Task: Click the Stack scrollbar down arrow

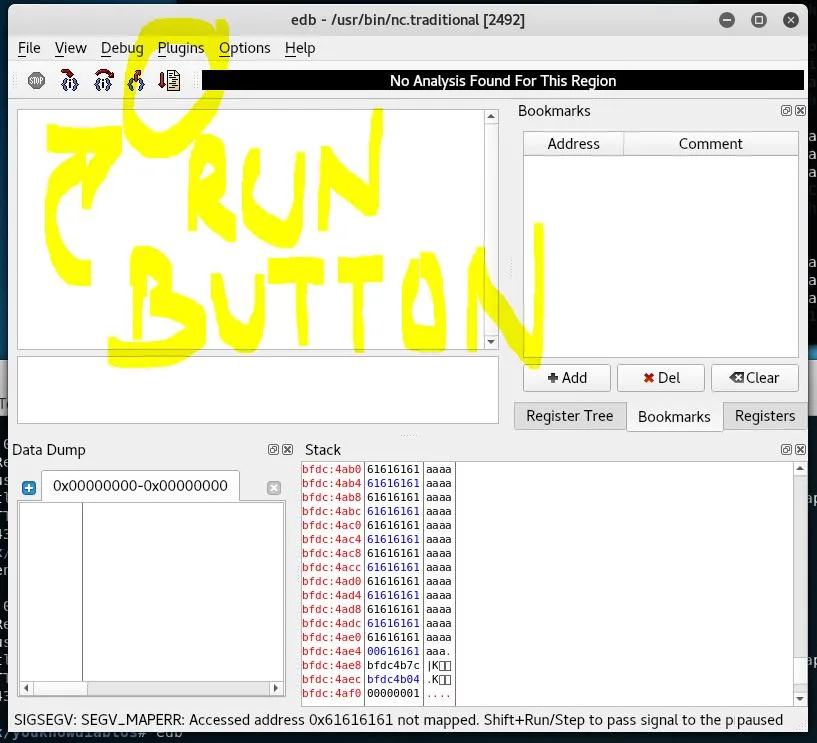Action: tap(800, 699)
